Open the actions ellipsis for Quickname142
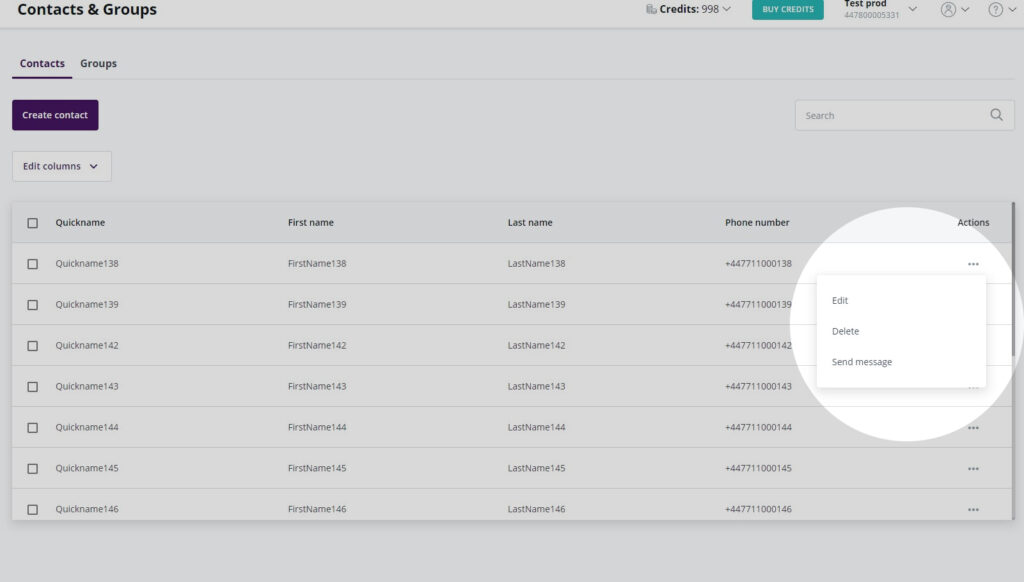Viewport: 1024px width, 582px height. 973,345
